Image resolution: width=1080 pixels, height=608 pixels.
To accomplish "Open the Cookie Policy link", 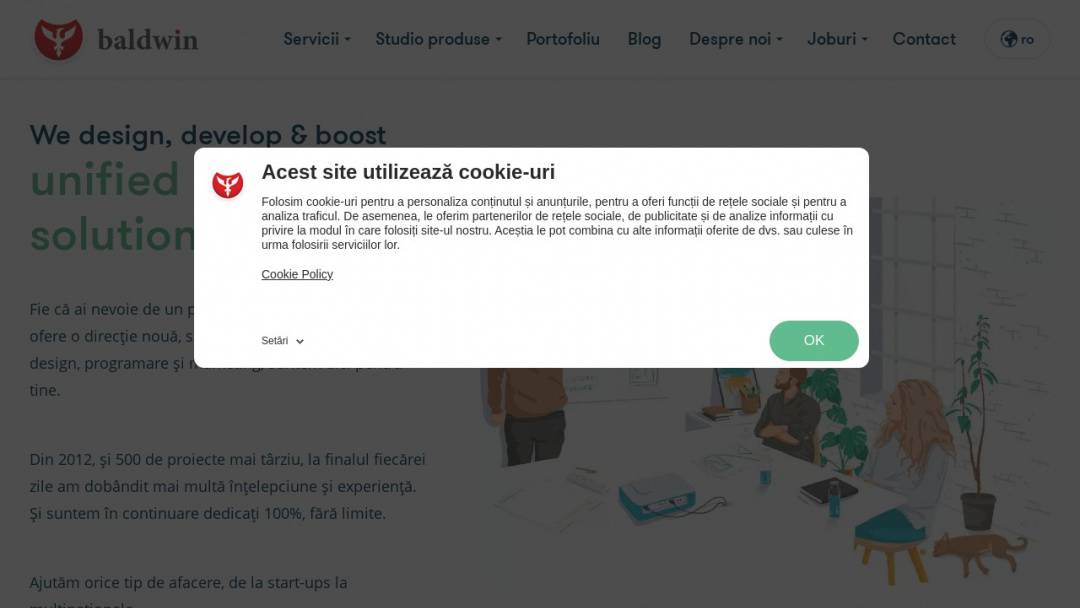I will pyautogui.click(x=297, y=274).
